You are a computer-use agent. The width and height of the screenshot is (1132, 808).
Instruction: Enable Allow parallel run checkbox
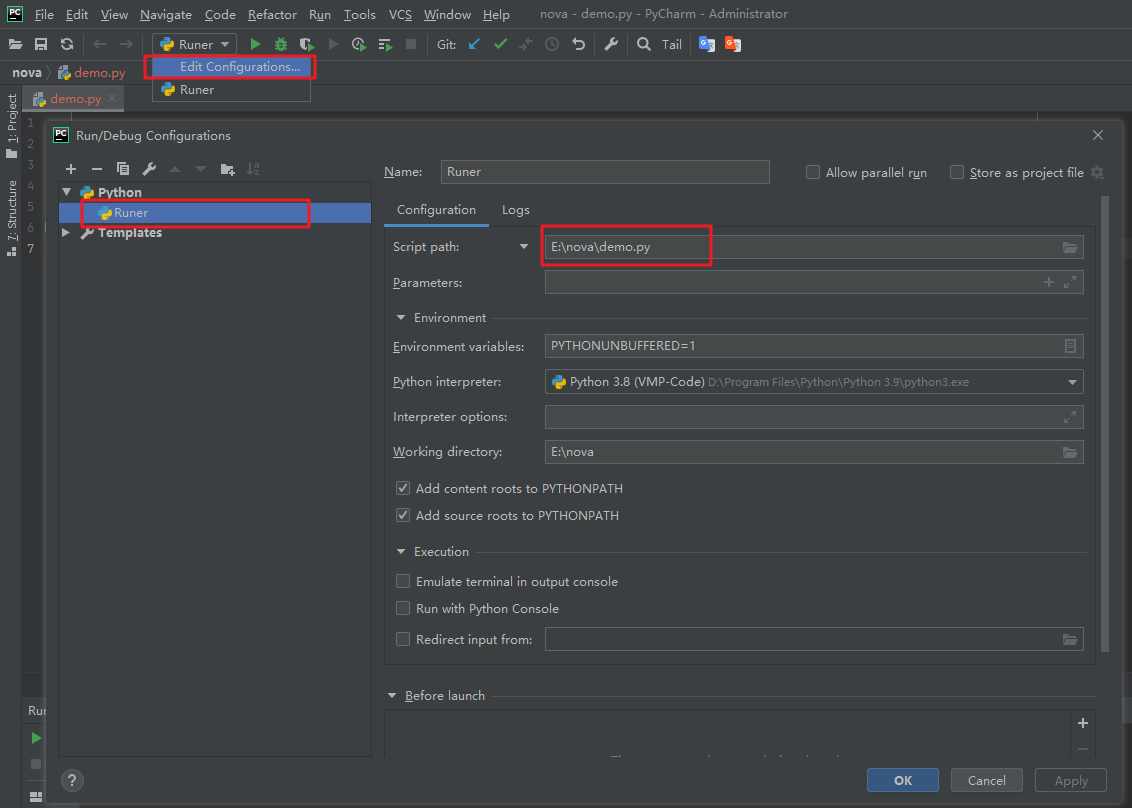point(813,172)
